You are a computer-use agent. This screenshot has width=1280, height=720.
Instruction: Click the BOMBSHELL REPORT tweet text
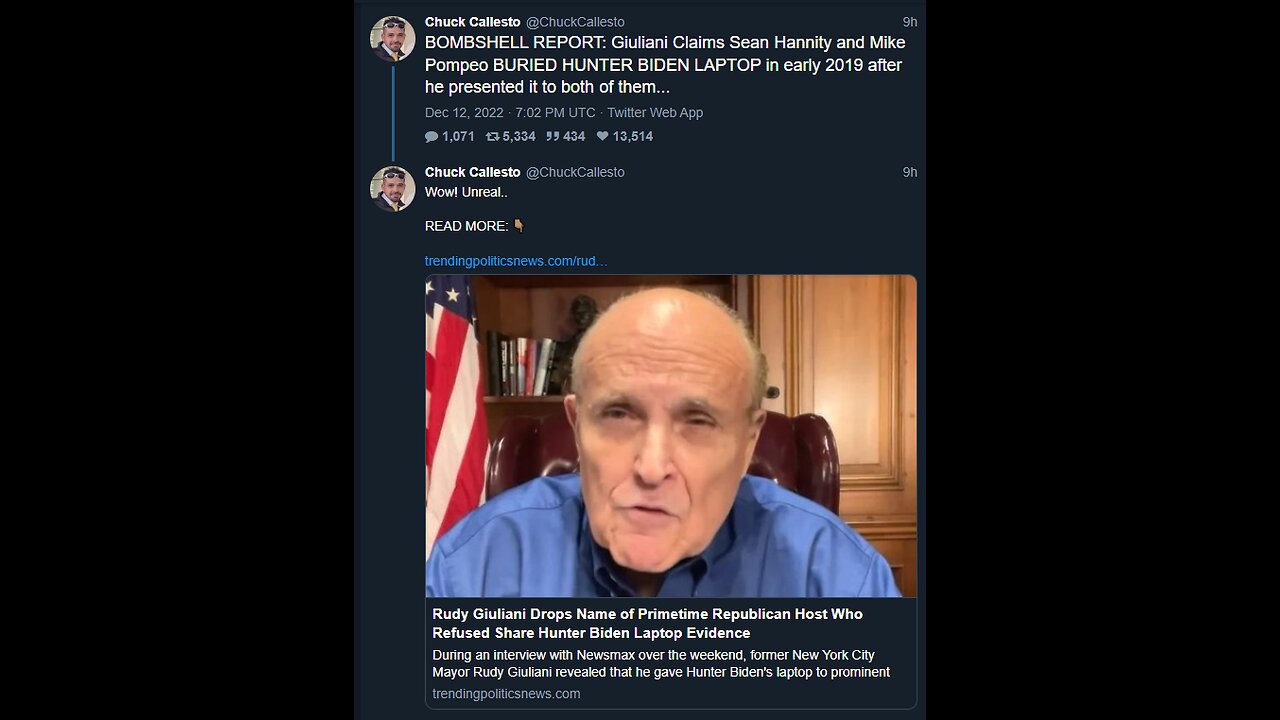click(665, 65)
